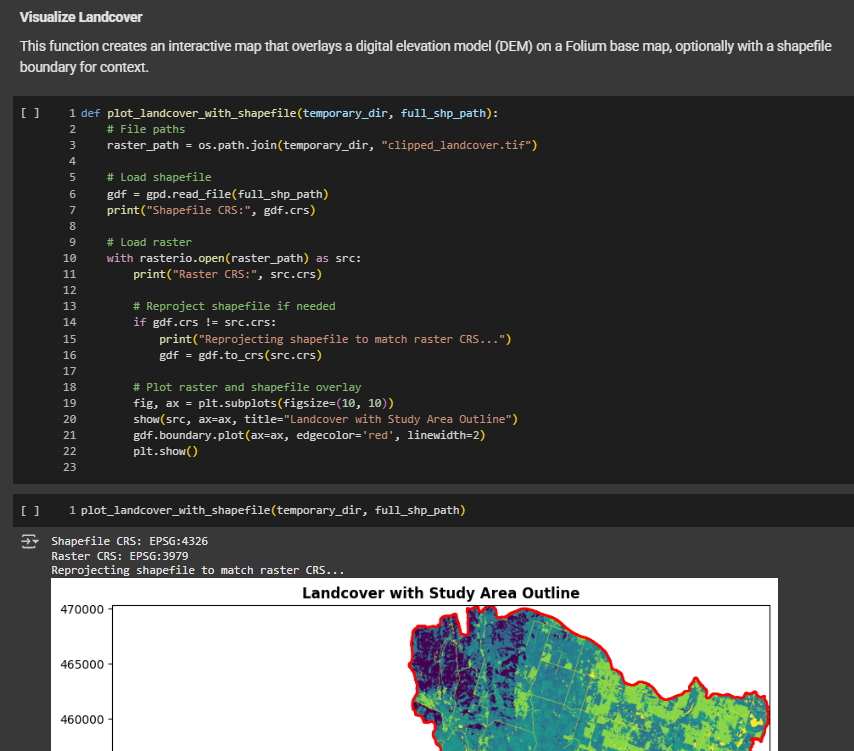The height and width of the screenshot is (751, 854).
Task: Click the 460000 y-axis tick label
Action: (x=82, y=720)
